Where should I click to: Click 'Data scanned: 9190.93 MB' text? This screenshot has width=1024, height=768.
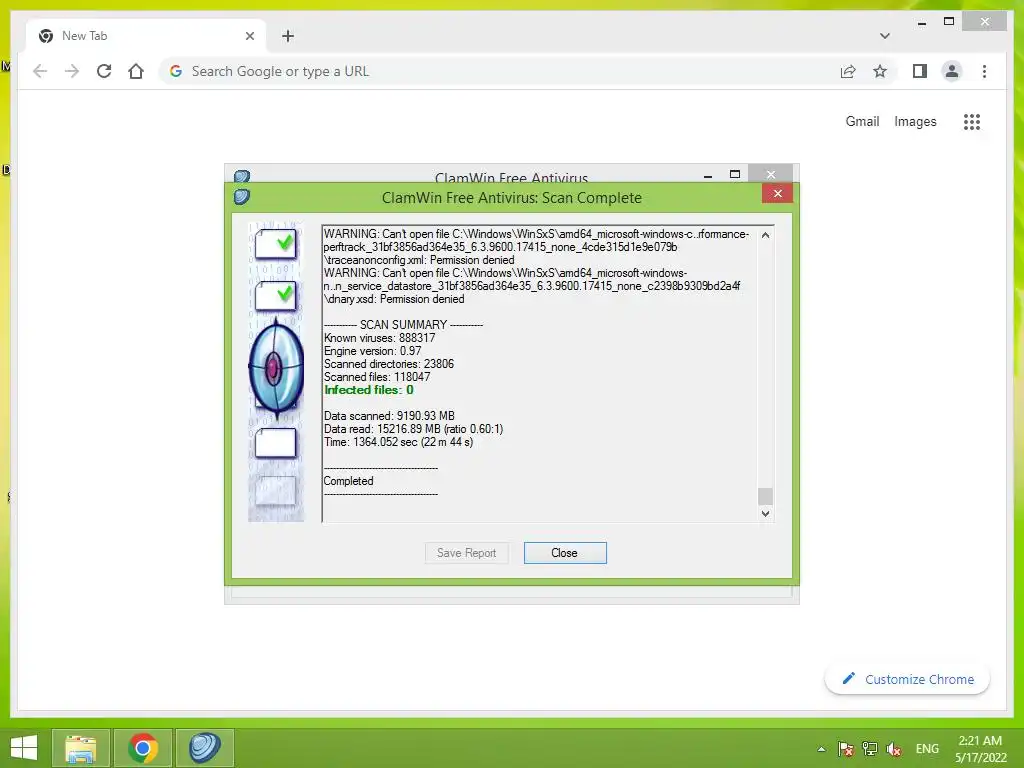click(389, 416)
